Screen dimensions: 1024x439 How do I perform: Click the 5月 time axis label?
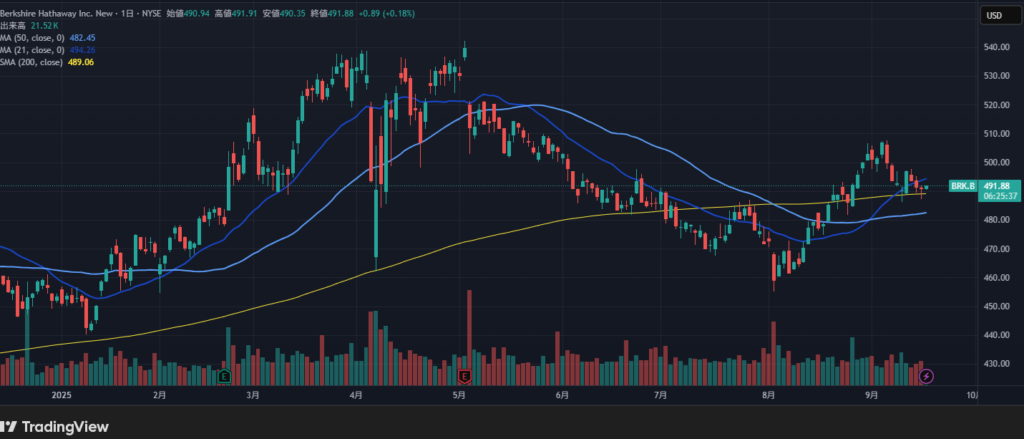459,395
